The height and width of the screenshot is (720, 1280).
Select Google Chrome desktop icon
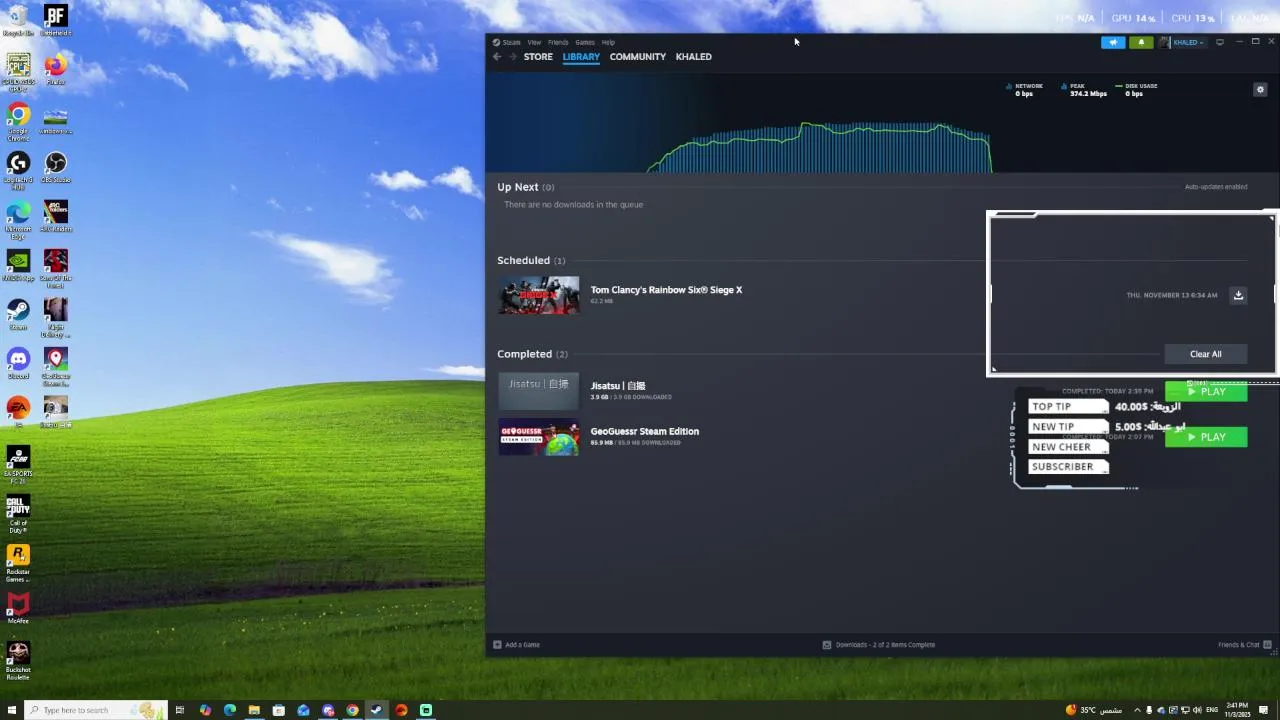tap(18, 122)
